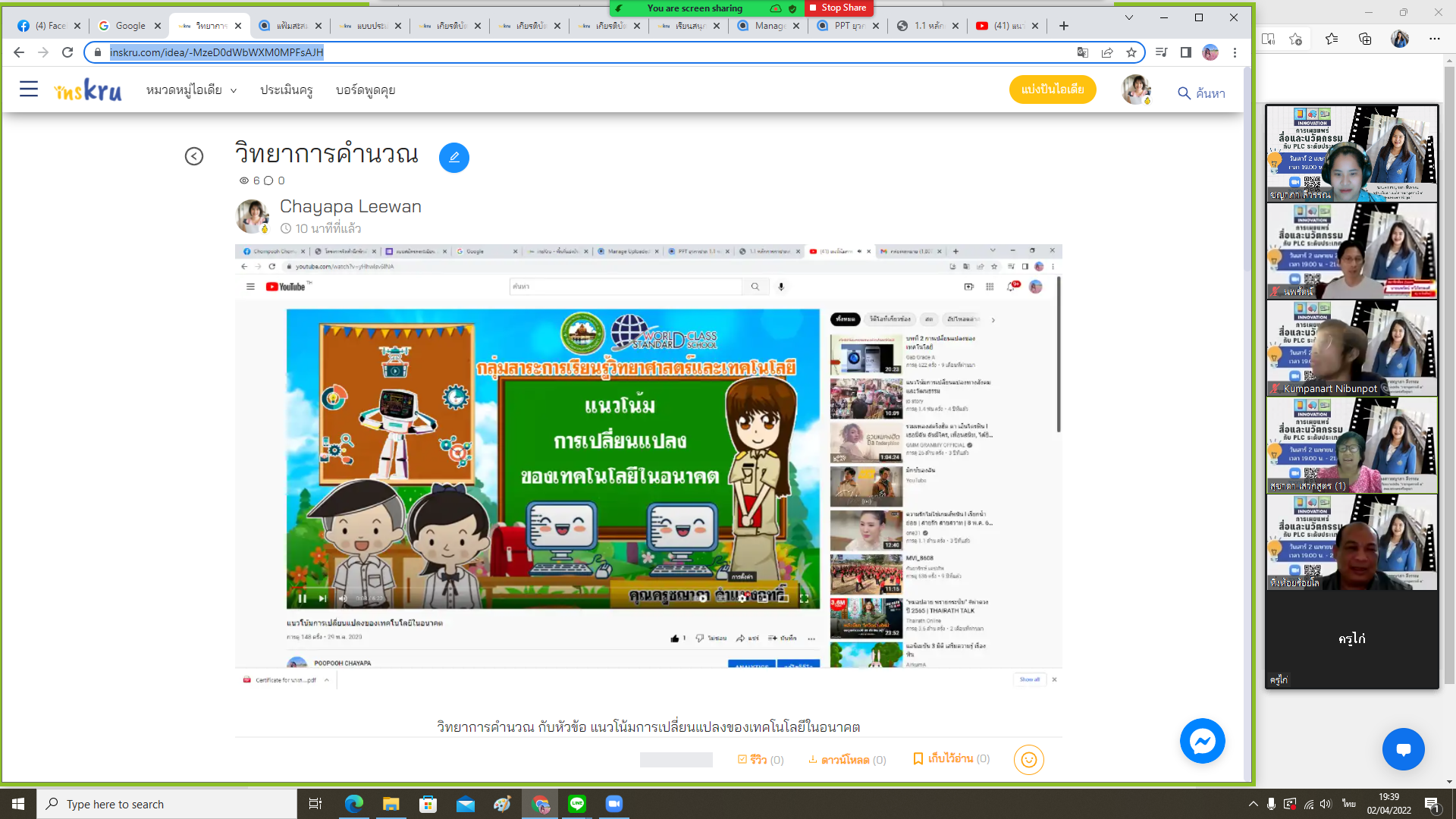Toggle the browser side panel icon
1456x819 pixels.
(1185, 52)
